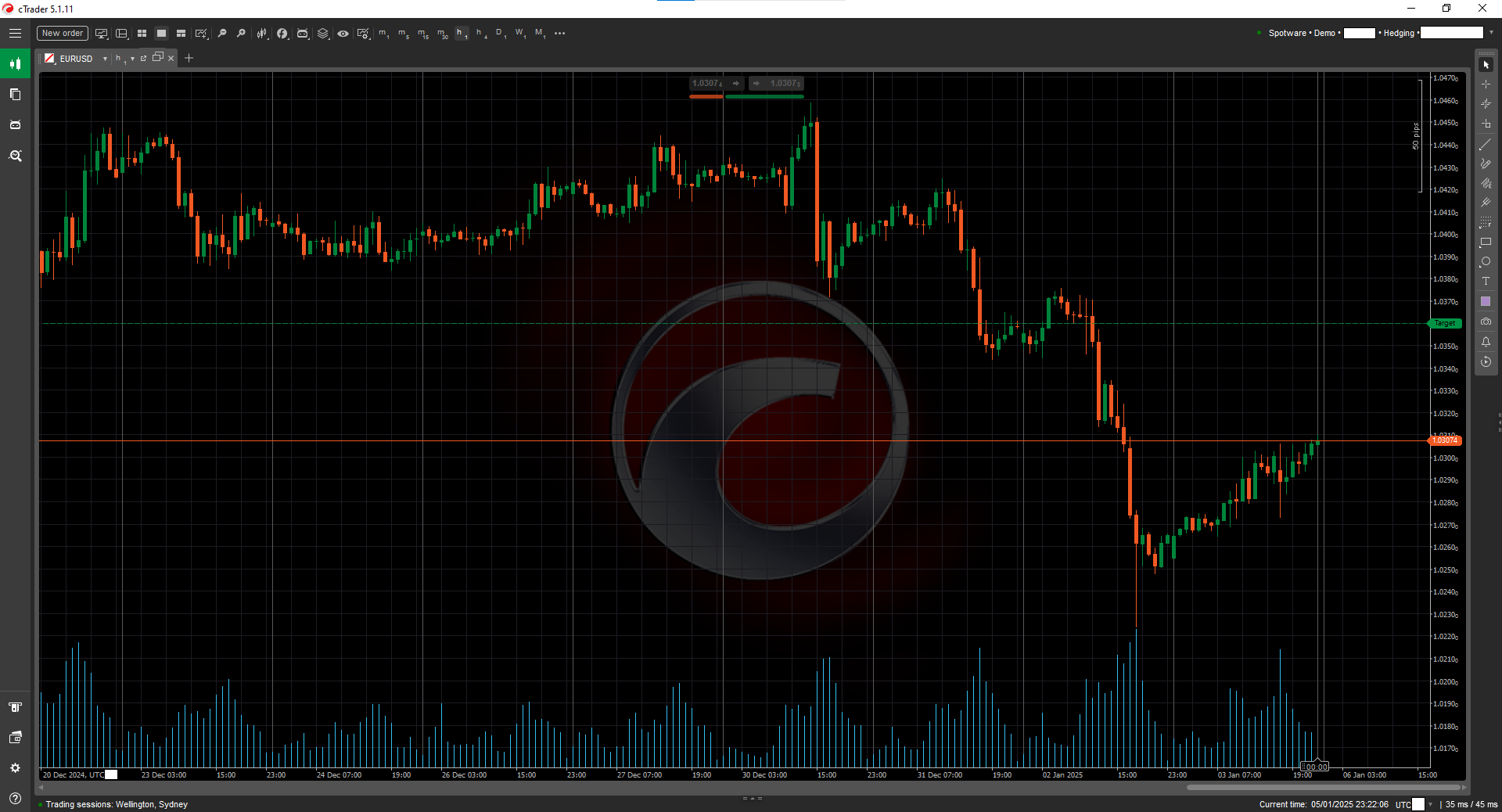1502x812 pixels.
Task: Zoom in the chart with magnifier plus
Action: coord(241,34)
